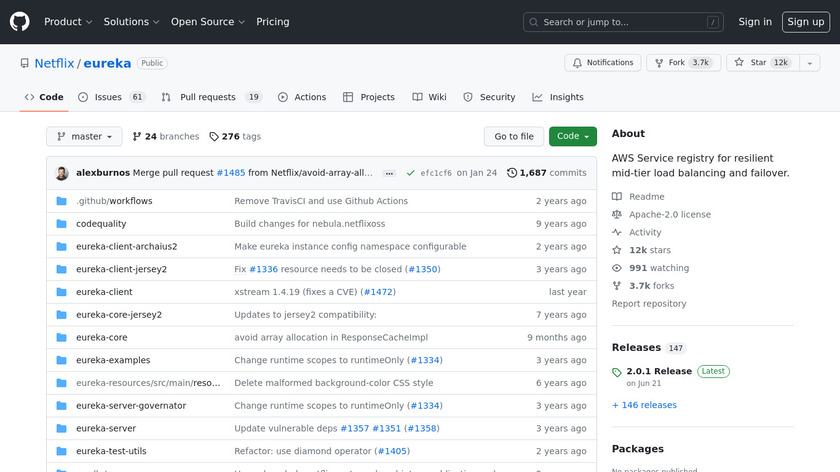Click the license scale icon
840x472 pixels.
click(617, 214)
